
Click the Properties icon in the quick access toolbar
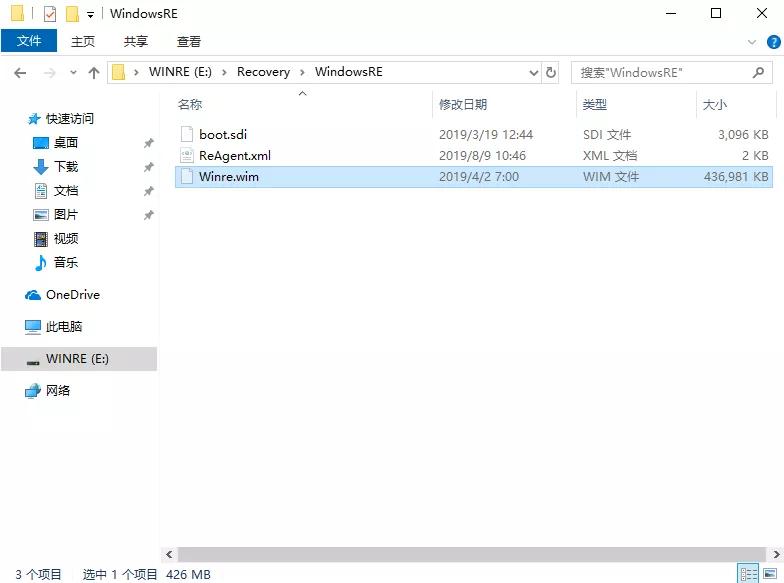pos(49,14)
